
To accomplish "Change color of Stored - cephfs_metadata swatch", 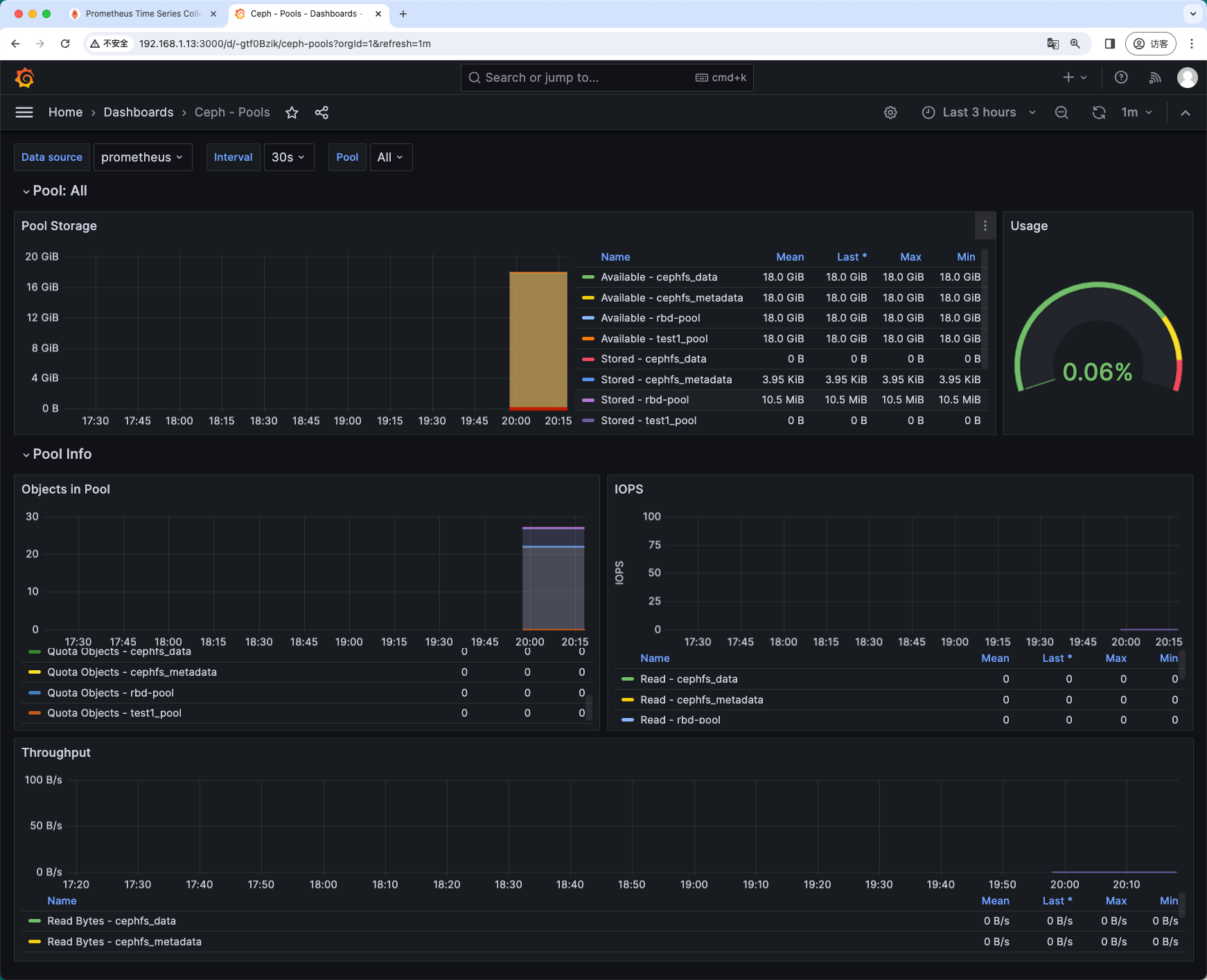I will point(588,380).
